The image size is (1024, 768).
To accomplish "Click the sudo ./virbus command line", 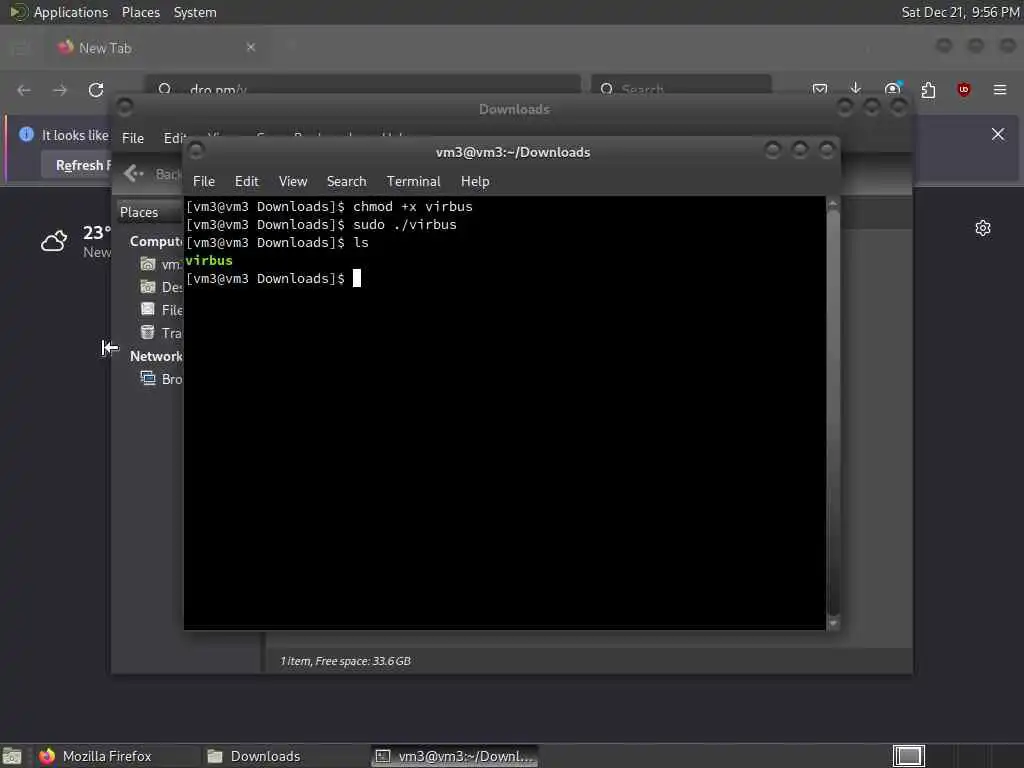I will click(321, 225).
